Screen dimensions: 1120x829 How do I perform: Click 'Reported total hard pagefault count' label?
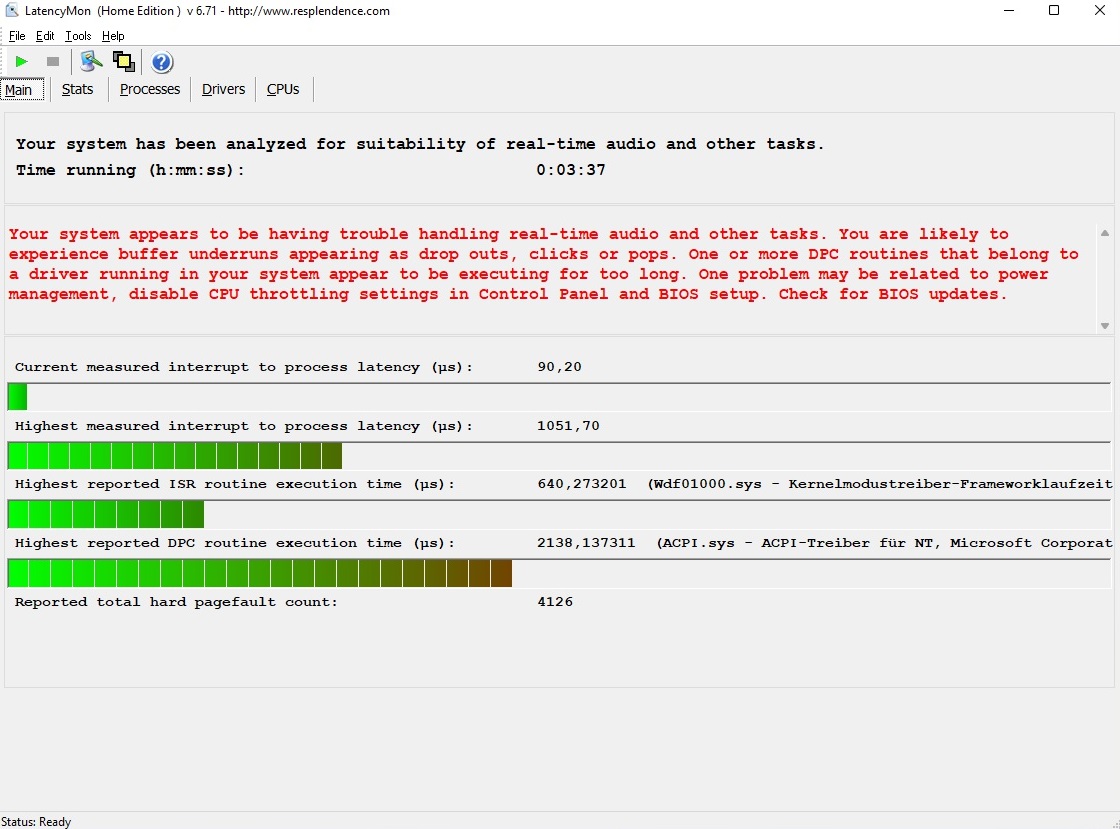pos(176,602)
